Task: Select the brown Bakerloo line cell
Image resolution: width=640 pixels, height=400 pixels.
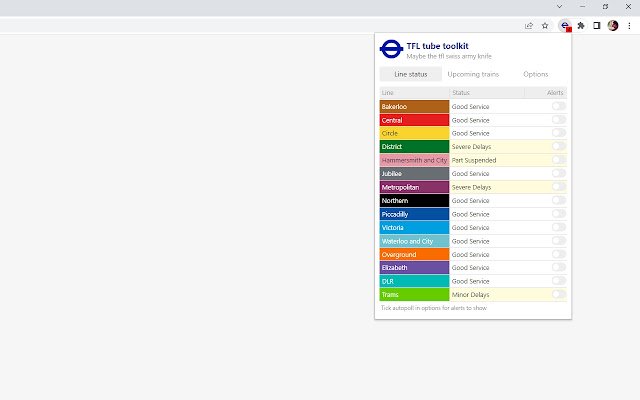Action: pos(414,107)
